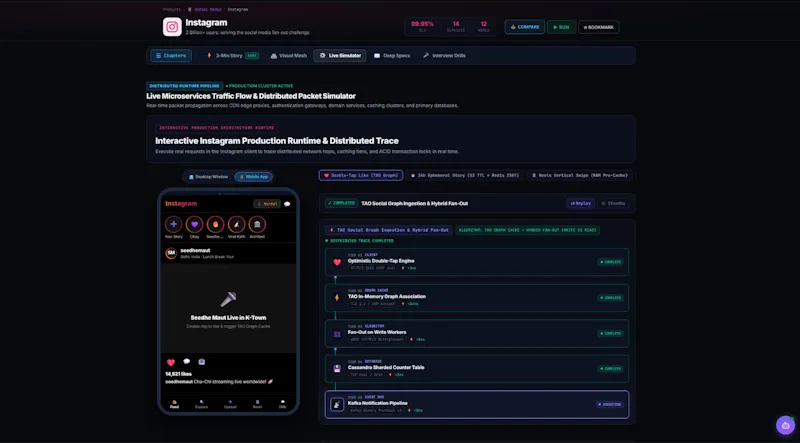The width and height of the screenshot is (800, 443).
Task: Click the Instagram logo icon in header
Action: [x=172, y=27]
